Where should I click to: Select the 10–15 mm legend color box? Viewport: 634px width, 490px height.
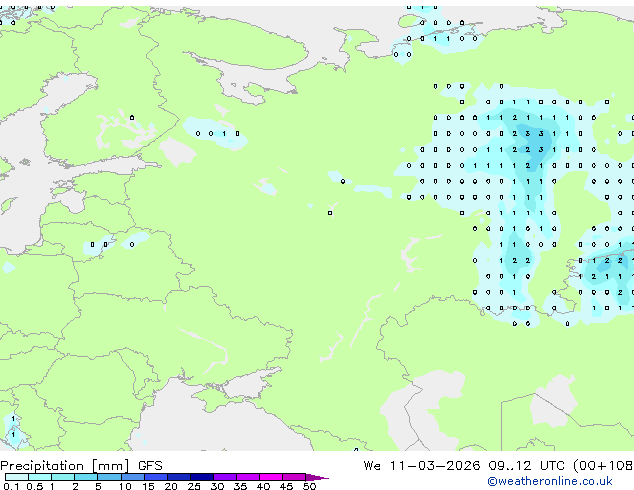point(133,477)
